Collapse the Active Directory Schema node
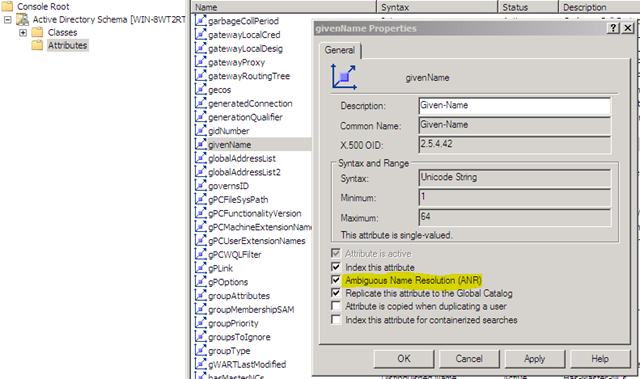This screenshot has height=379, width=640. pos(7,20)
